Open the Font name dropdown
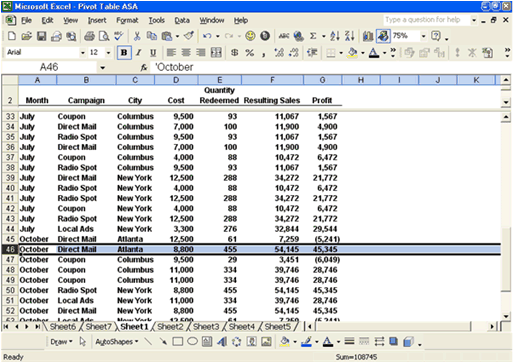515x364 pixels. 83,53
